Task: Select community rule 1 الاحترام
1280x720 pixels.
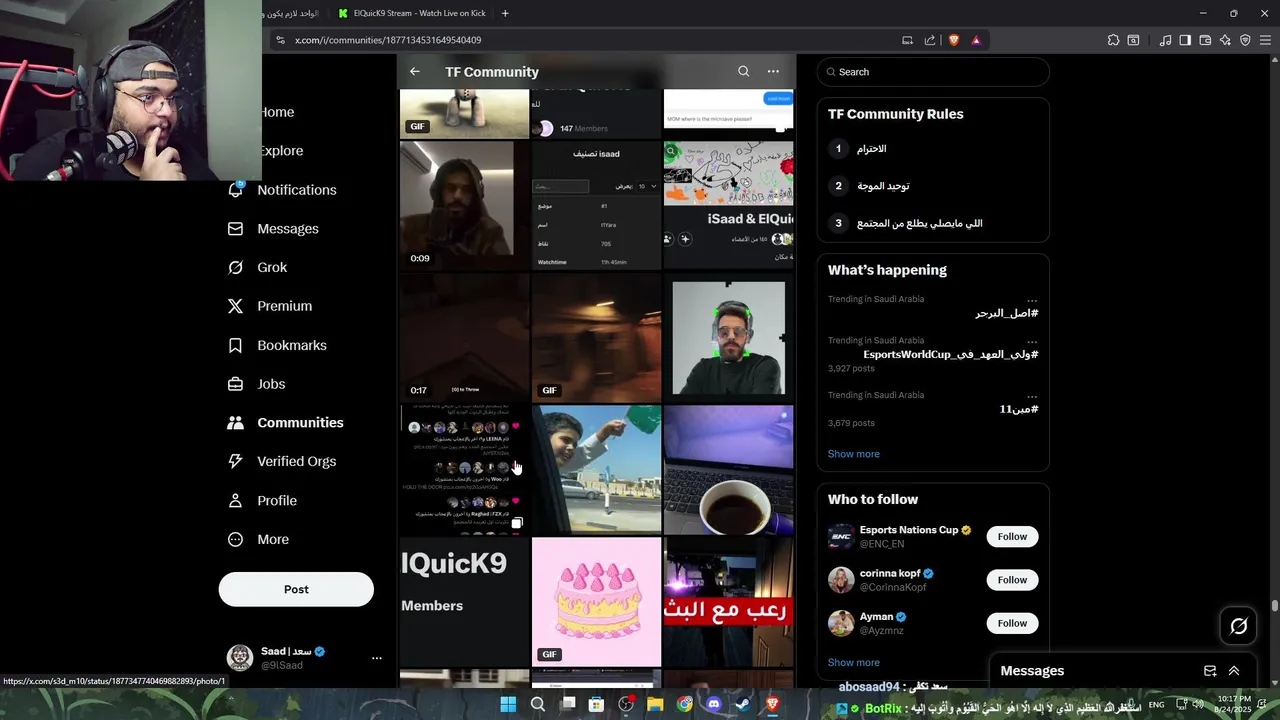Action: point(933,149)
